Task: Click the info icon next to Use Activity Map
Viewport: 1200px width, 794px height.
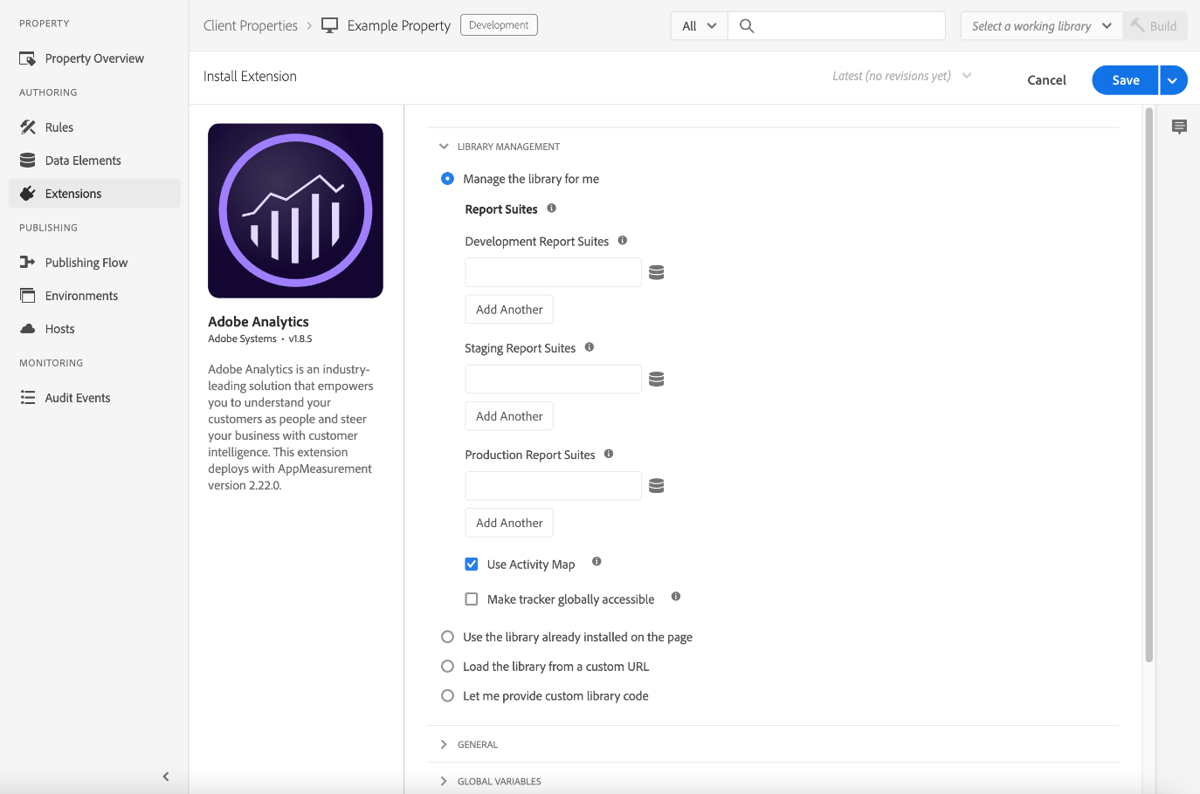Action: click(596, 562)
